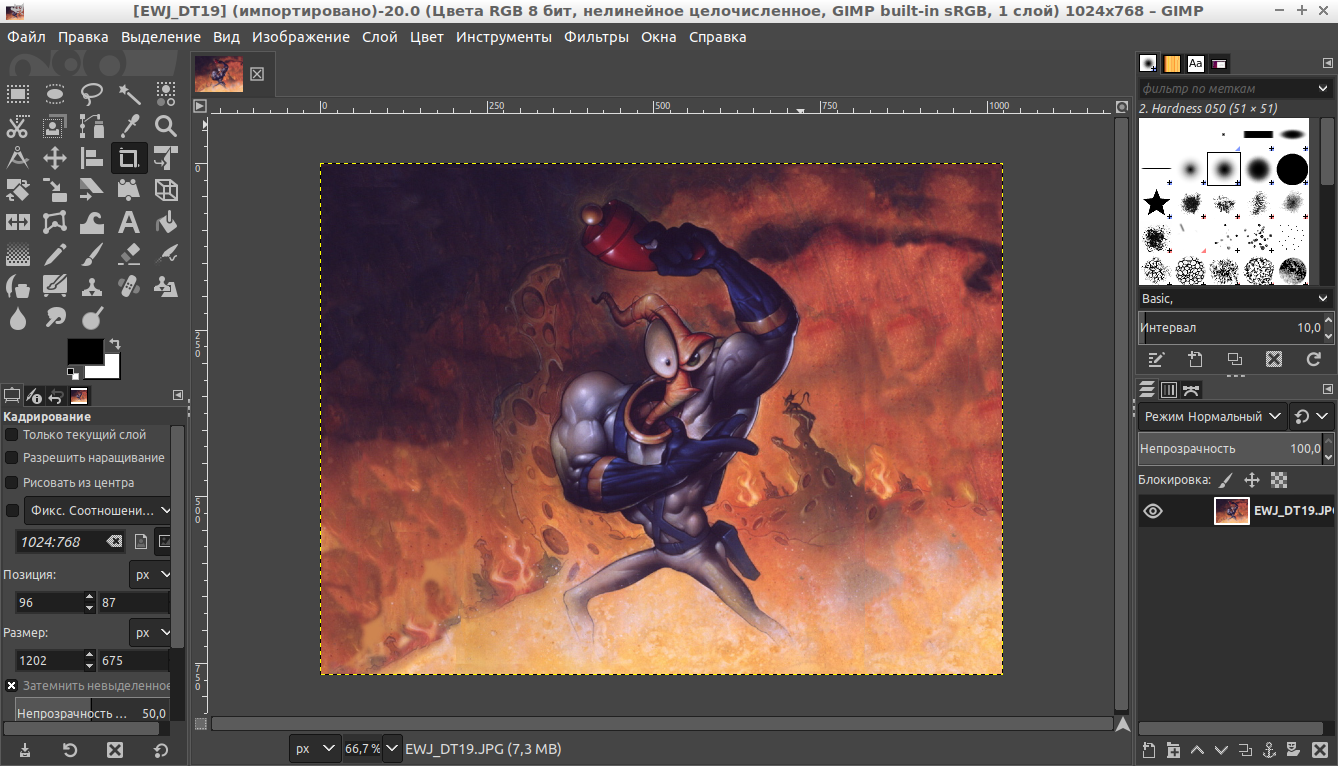Open the Позиция units px dropdown
This screenshot has width=1338, height=766.
coord(151,575)
